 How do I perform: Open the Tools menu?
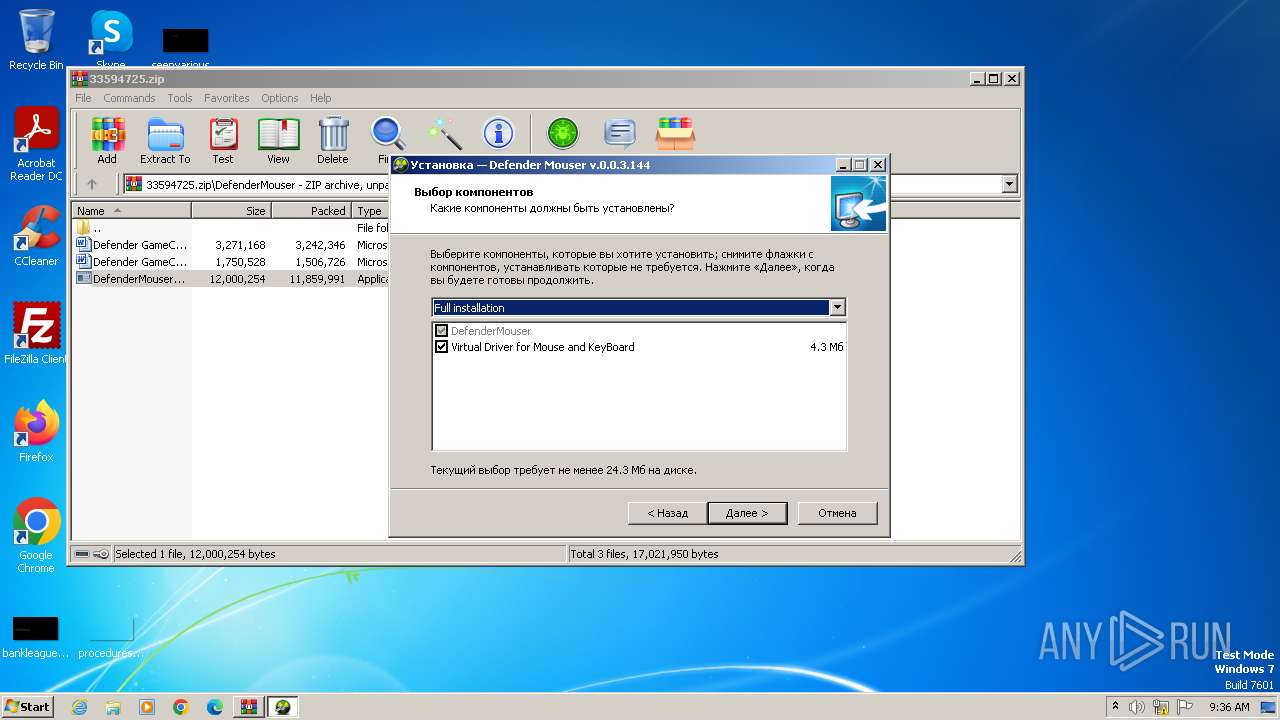point(180,98)
